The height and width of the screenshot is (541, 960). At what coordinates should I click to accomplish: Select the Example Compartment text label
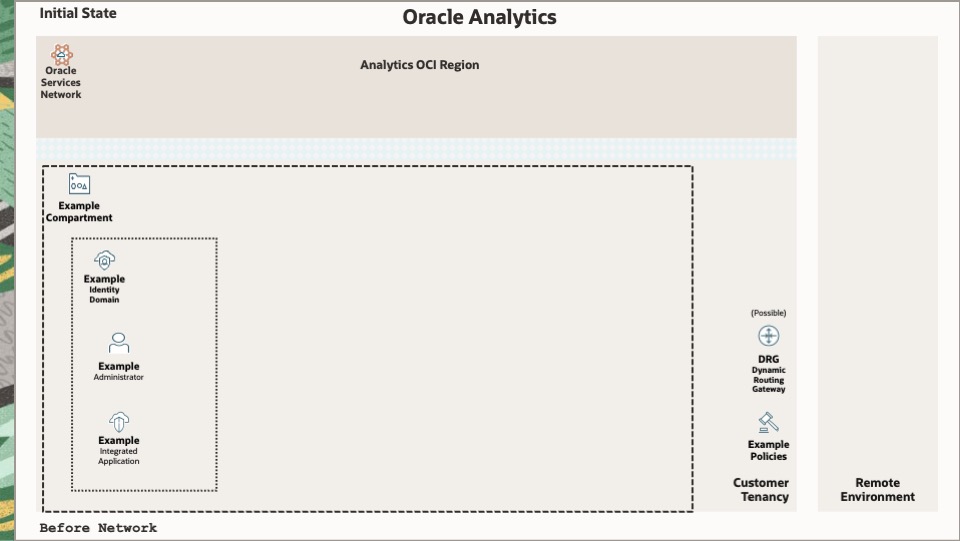click(x=79, y=212)
